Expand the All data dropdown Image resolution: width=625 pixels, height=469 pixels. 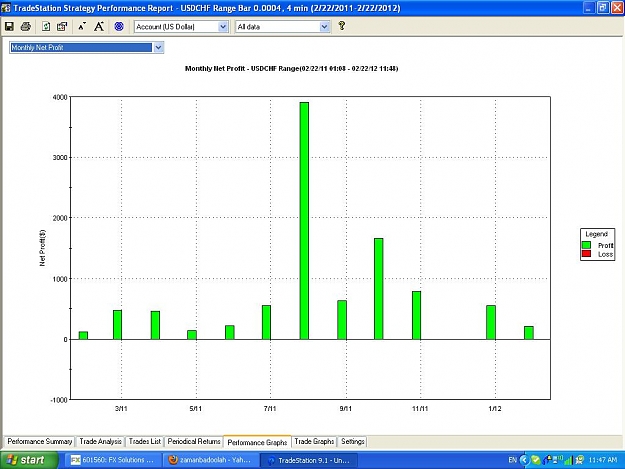[x=324, y=27]
